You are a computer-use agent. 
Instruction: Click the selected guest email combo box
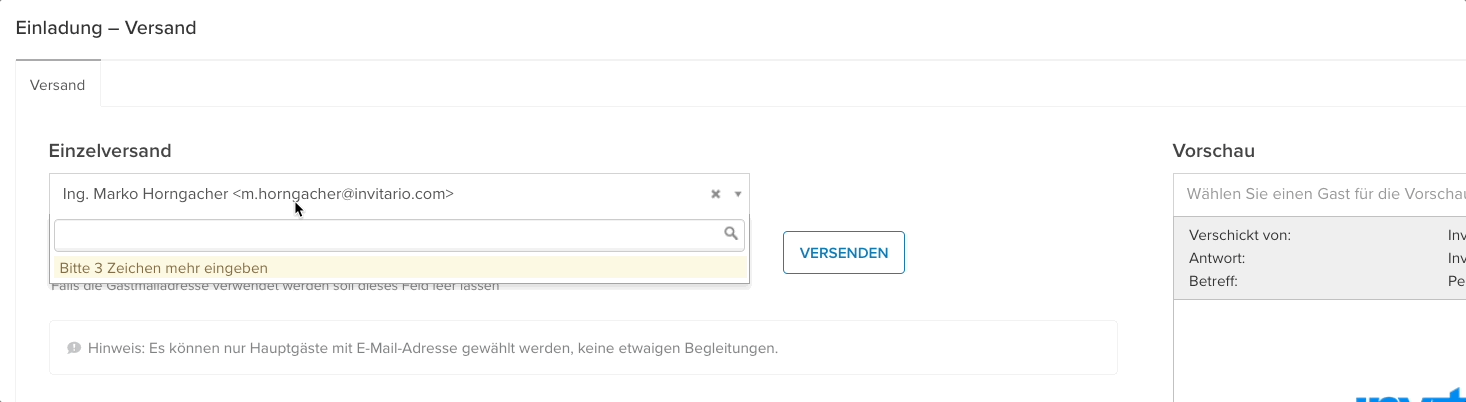pos(380,194)
